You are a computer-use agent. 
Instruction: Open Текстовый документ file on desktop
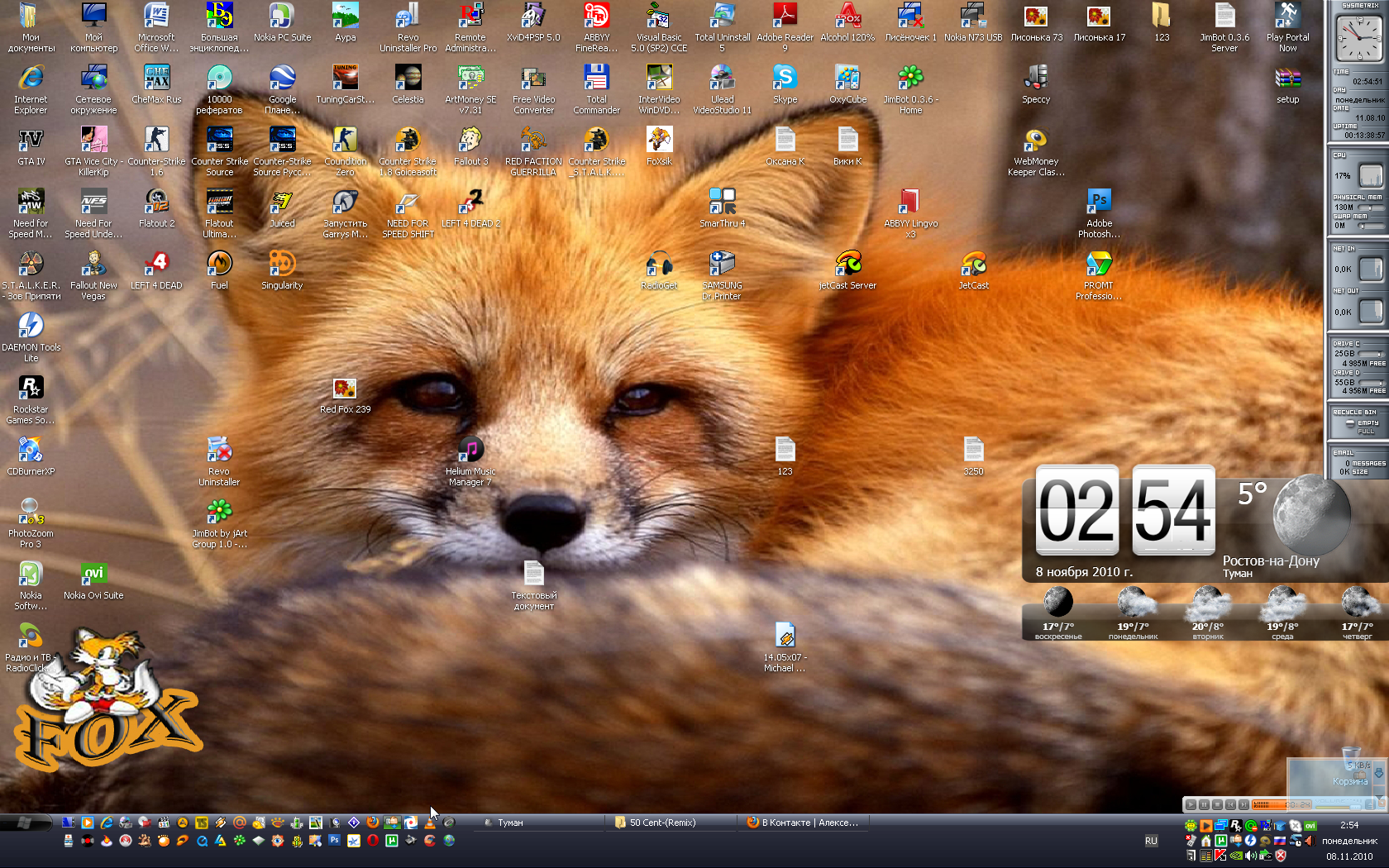[533, 575]
